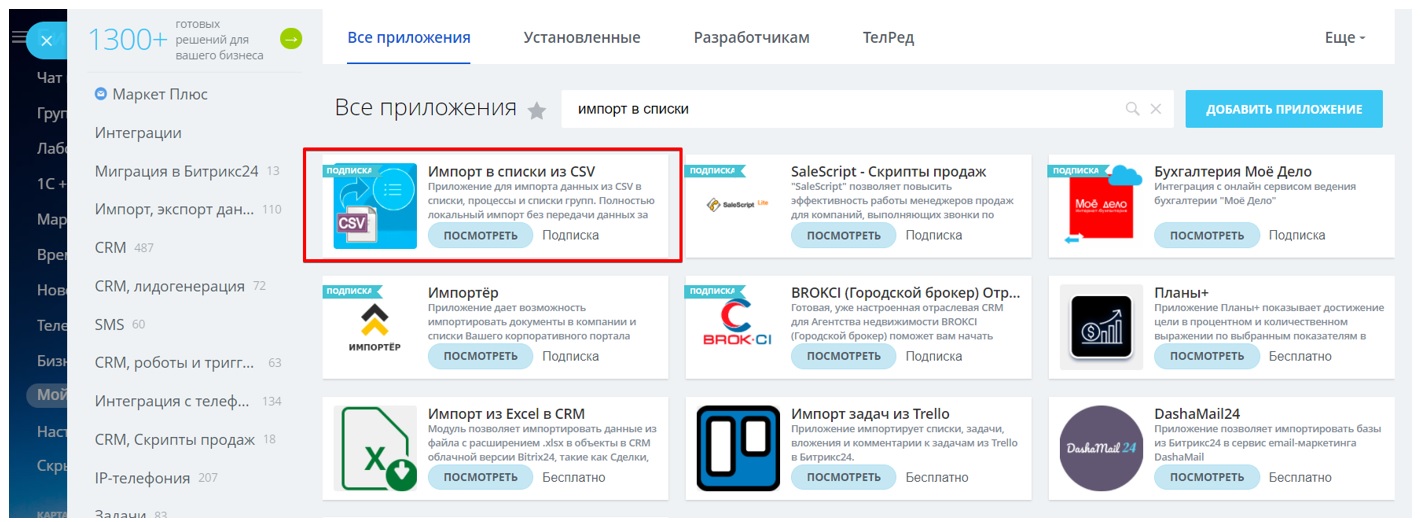The height and width of the screenshot is (522, 1422).
Task: Click the Импорт из Excel в CRM icon
Action: point(375,448)
